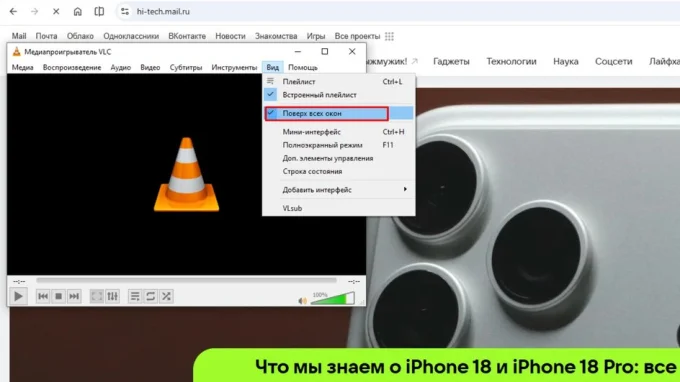Open Воспроизведение menu
This screenshot has height=382, width=680.
pos(72,68)
